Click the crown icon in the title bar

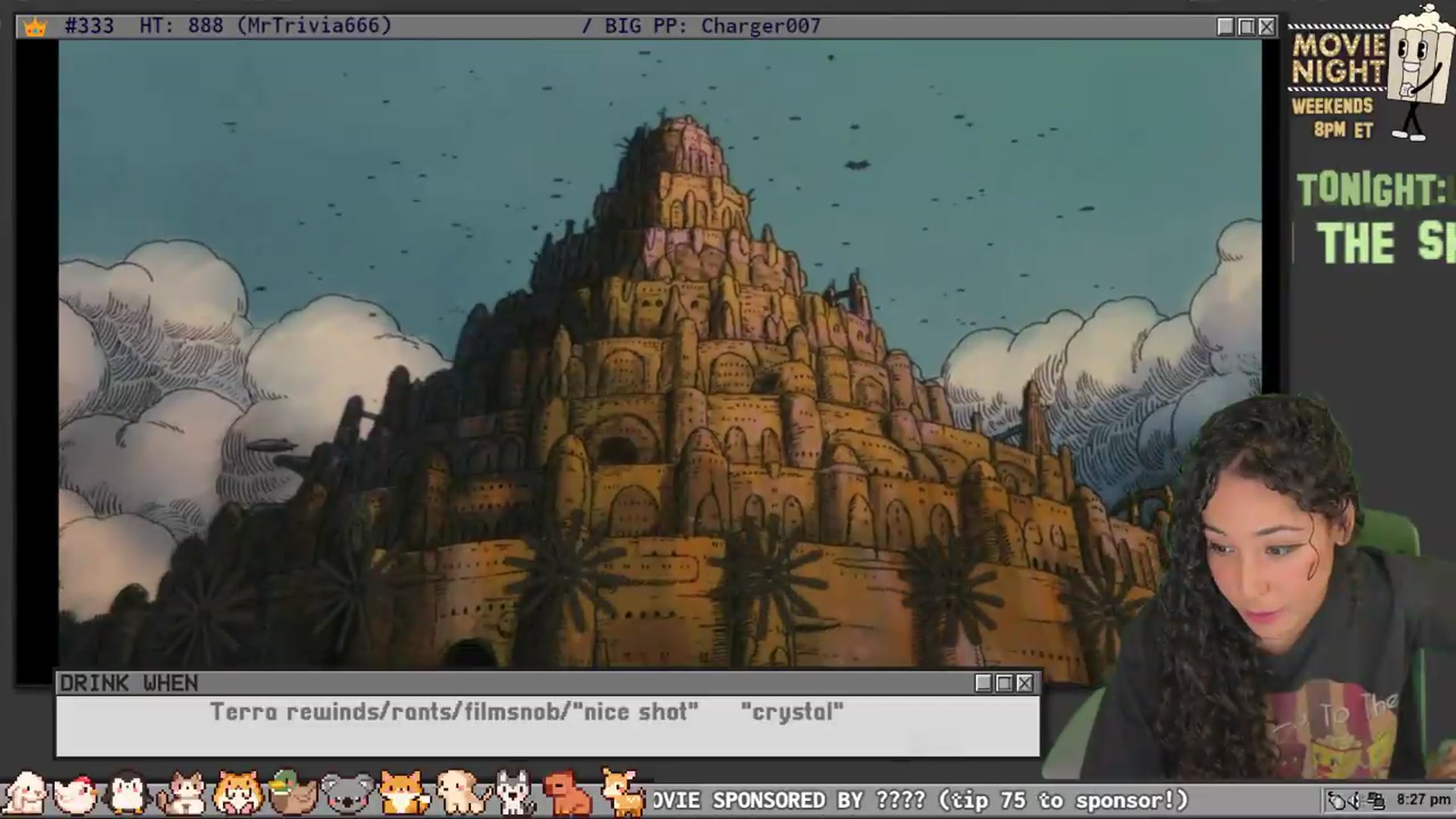click(x=35, y=27)
